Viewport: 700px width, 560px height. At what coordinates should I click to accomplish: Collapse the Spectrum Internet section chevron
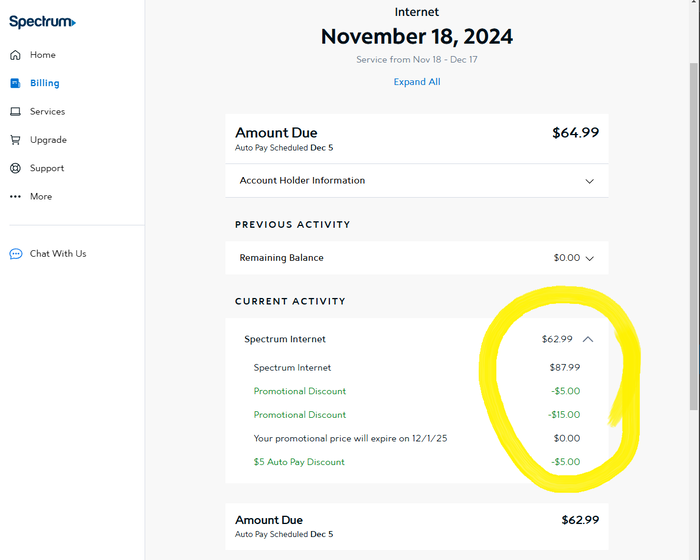pos(588,339)
